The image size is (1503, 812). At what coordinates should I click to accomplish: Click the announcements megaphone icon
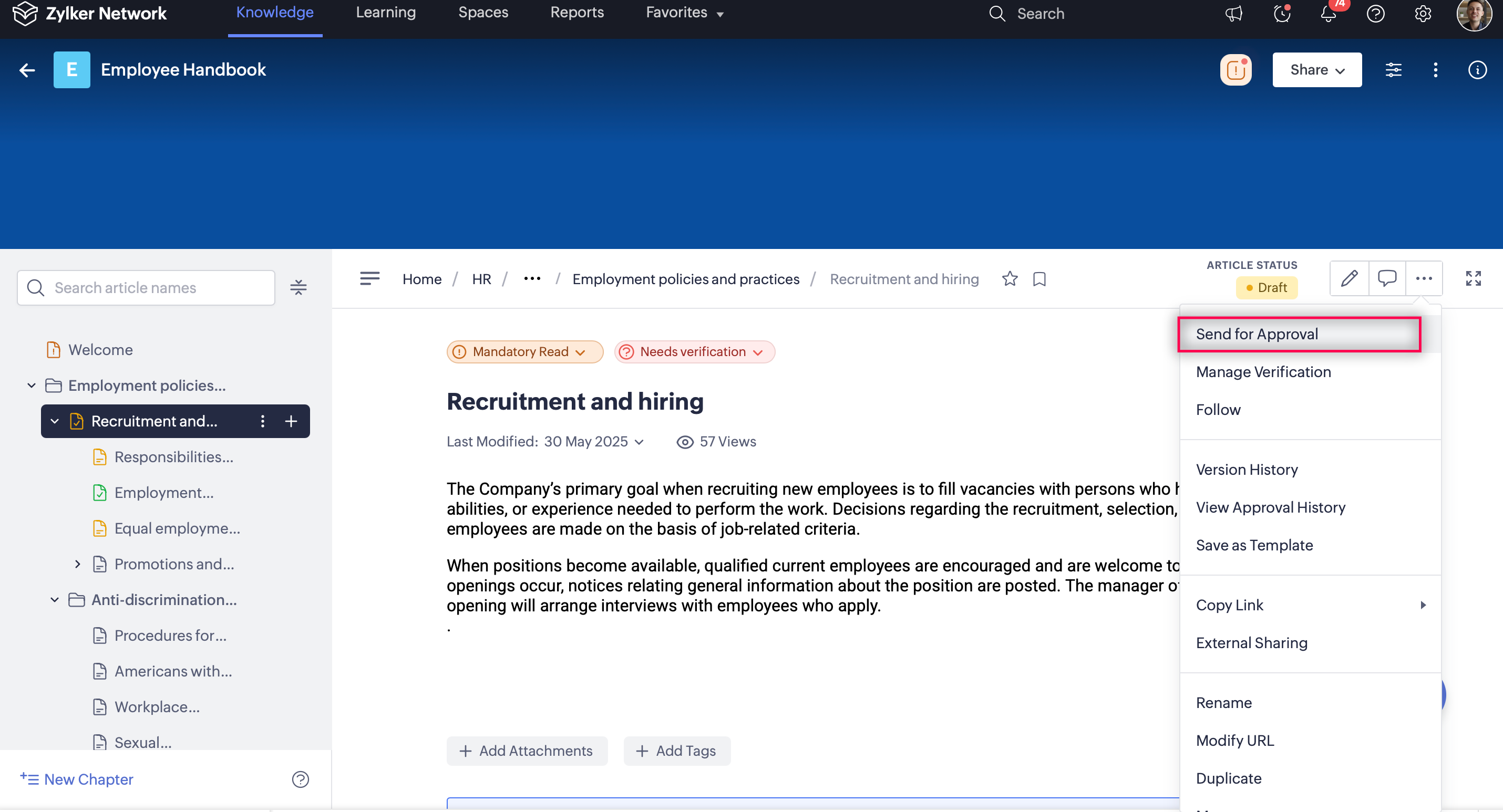click(x=1233, y=14)
